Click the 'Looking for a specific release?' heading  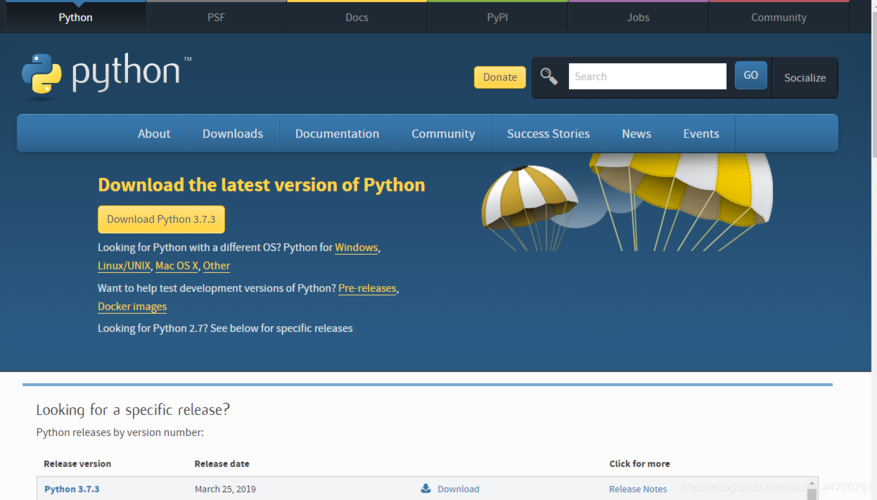[x=133, y=410]
